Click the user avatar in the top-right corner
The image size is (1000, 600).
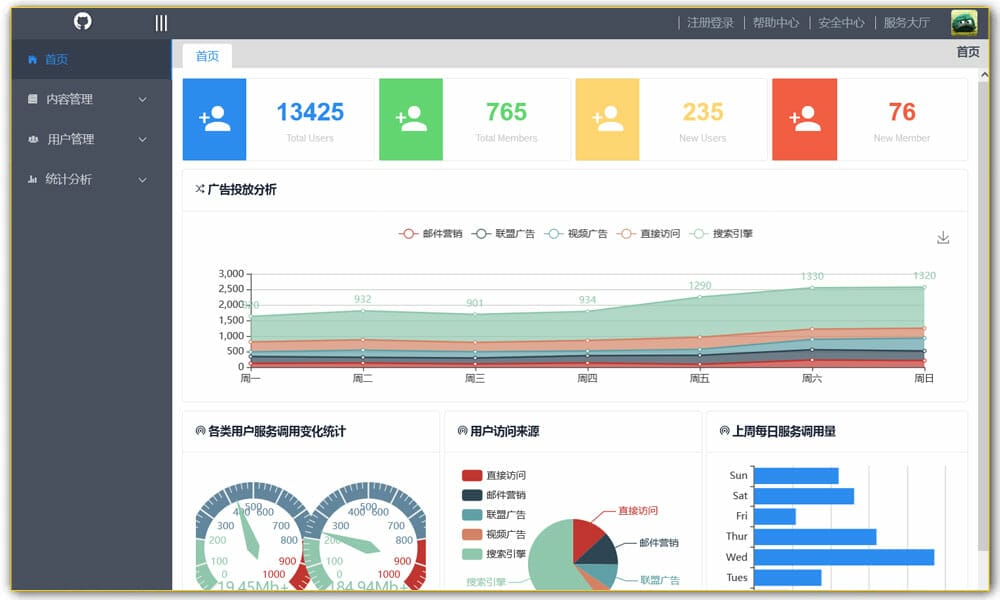tap(963, 21)
